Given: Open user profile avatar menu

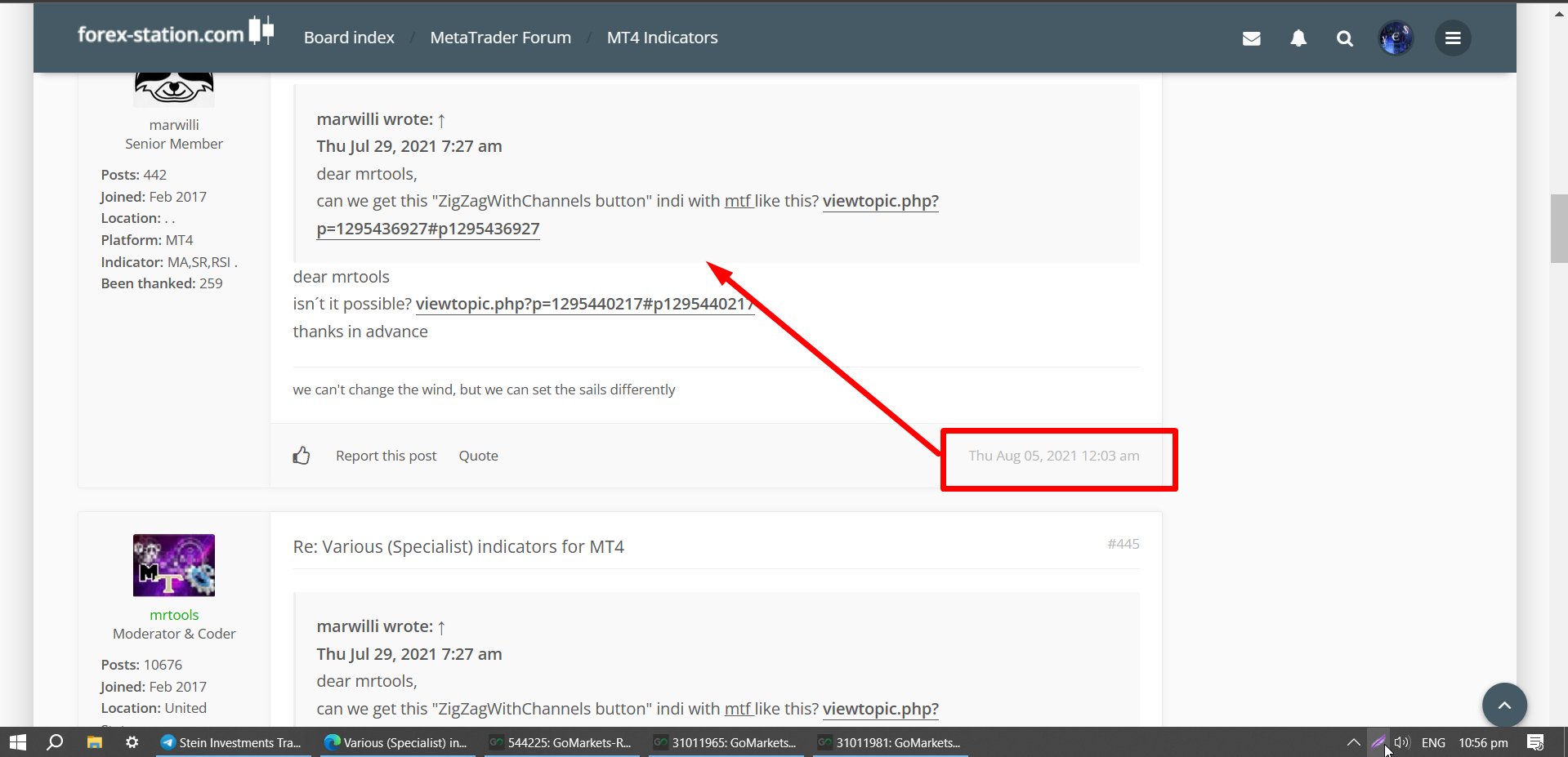Looking at the screenshot, I should point(1396,38).
